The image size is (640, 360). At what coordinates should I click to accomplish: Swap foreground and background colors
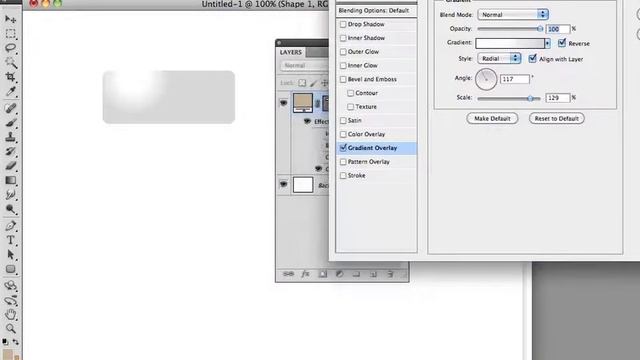point(16,342)
